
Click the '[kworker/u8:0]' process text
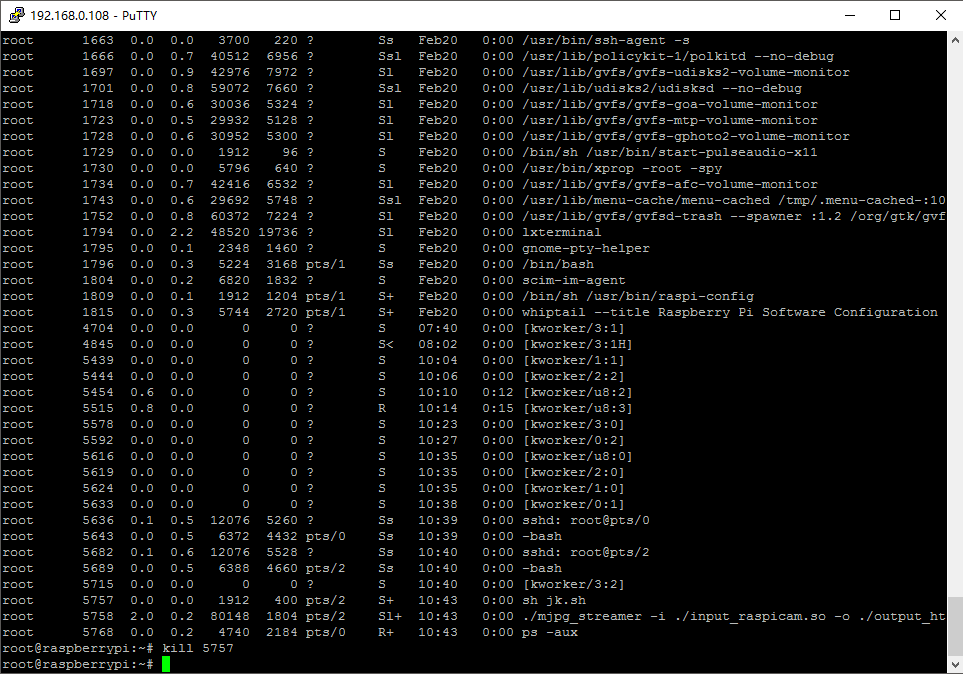[x=578, y=456]
